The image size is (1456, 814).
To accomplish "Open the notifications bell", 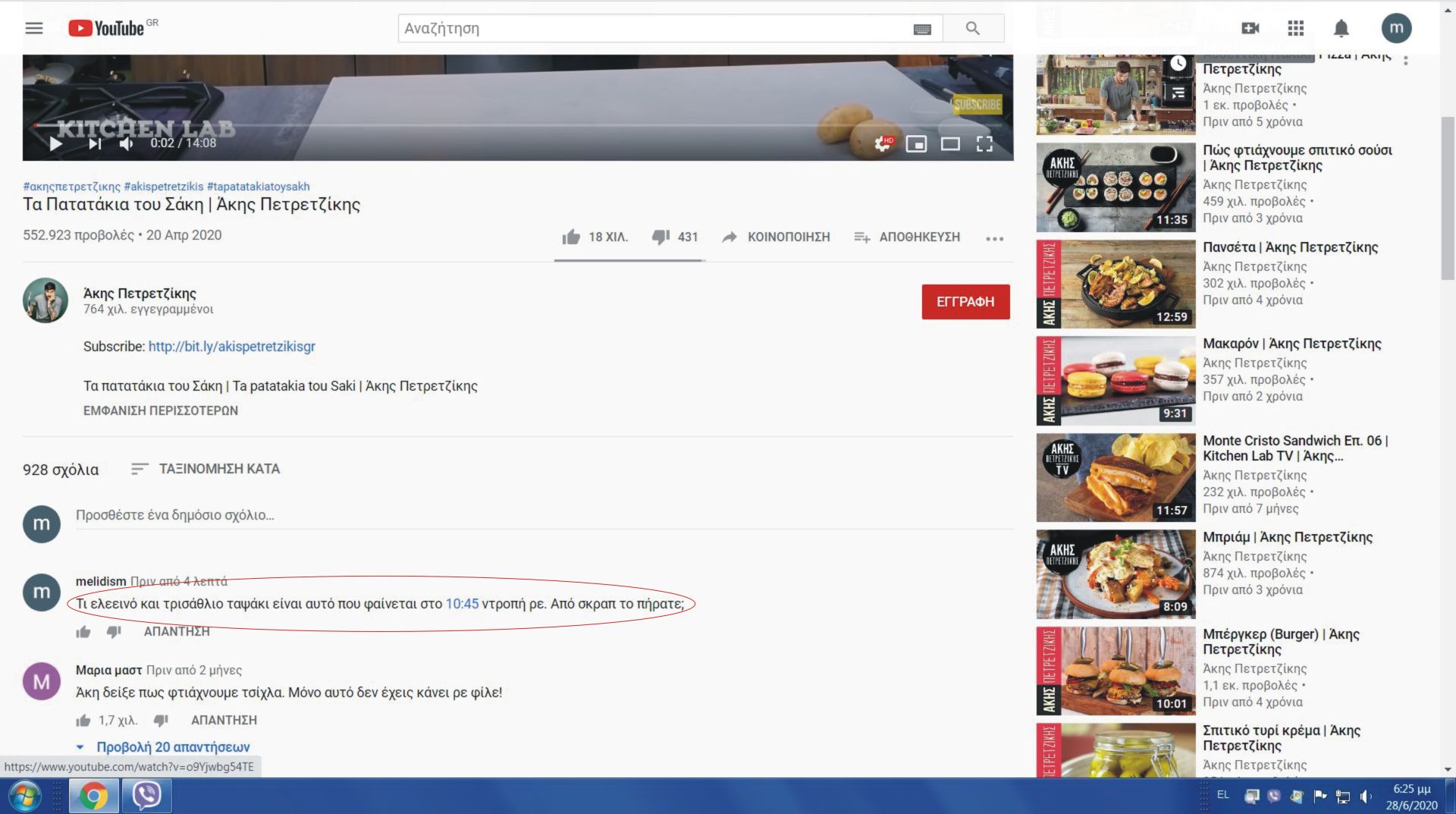I will [x=1341, y=28].
